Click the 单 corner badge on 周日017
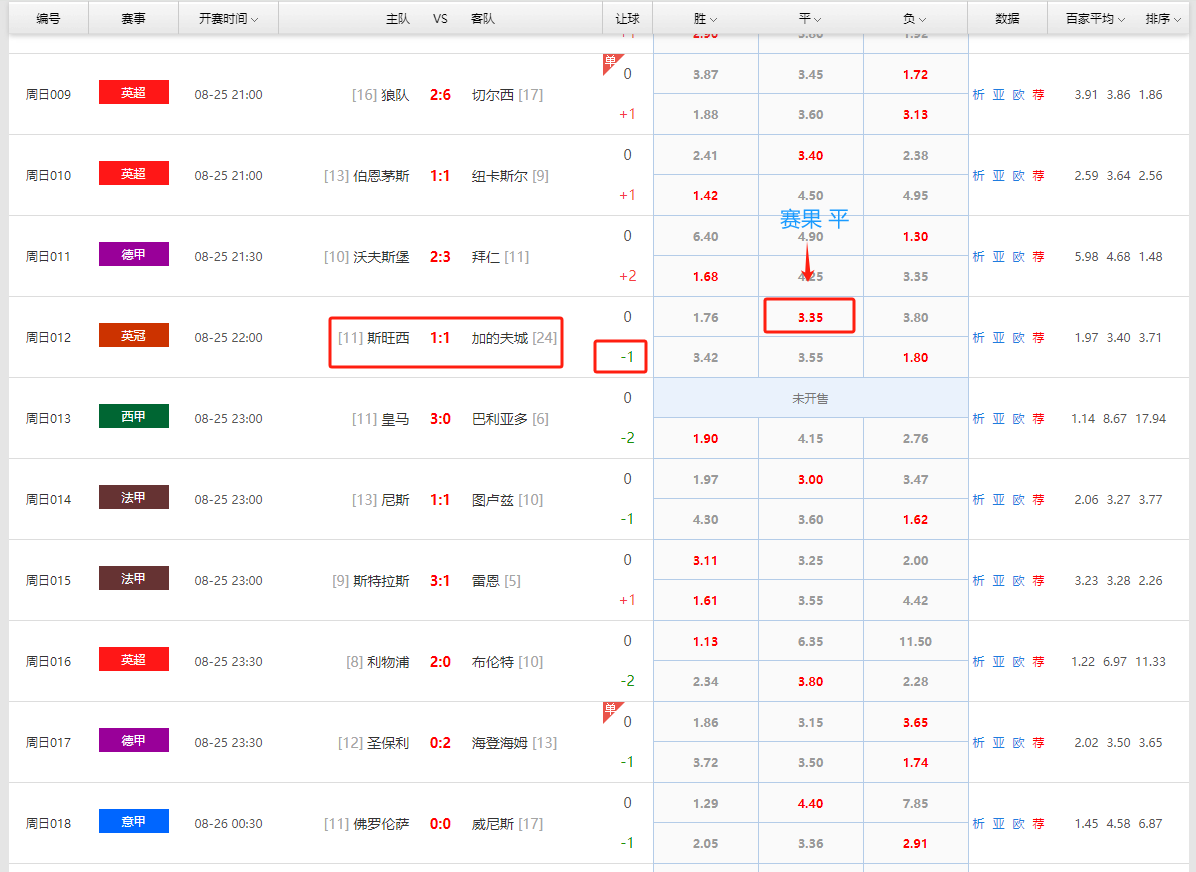The height and width of the screenshot is (872, 1196). coord(610,710)
